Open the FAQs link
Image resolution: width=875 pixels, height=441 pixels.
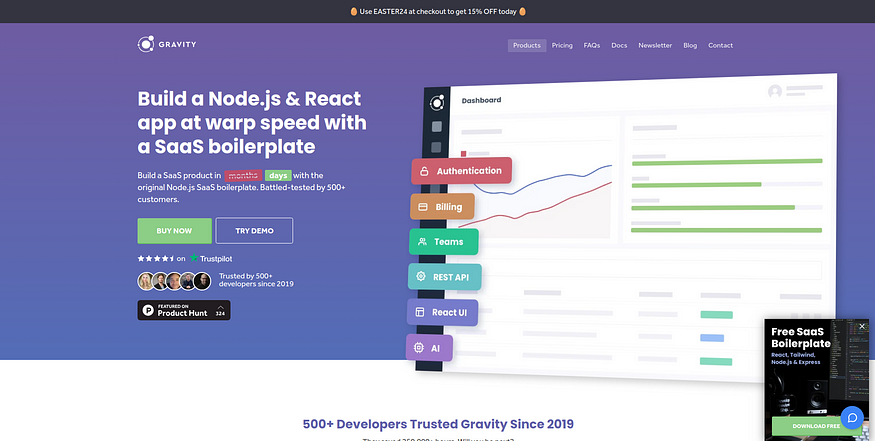tap(592, 45)
